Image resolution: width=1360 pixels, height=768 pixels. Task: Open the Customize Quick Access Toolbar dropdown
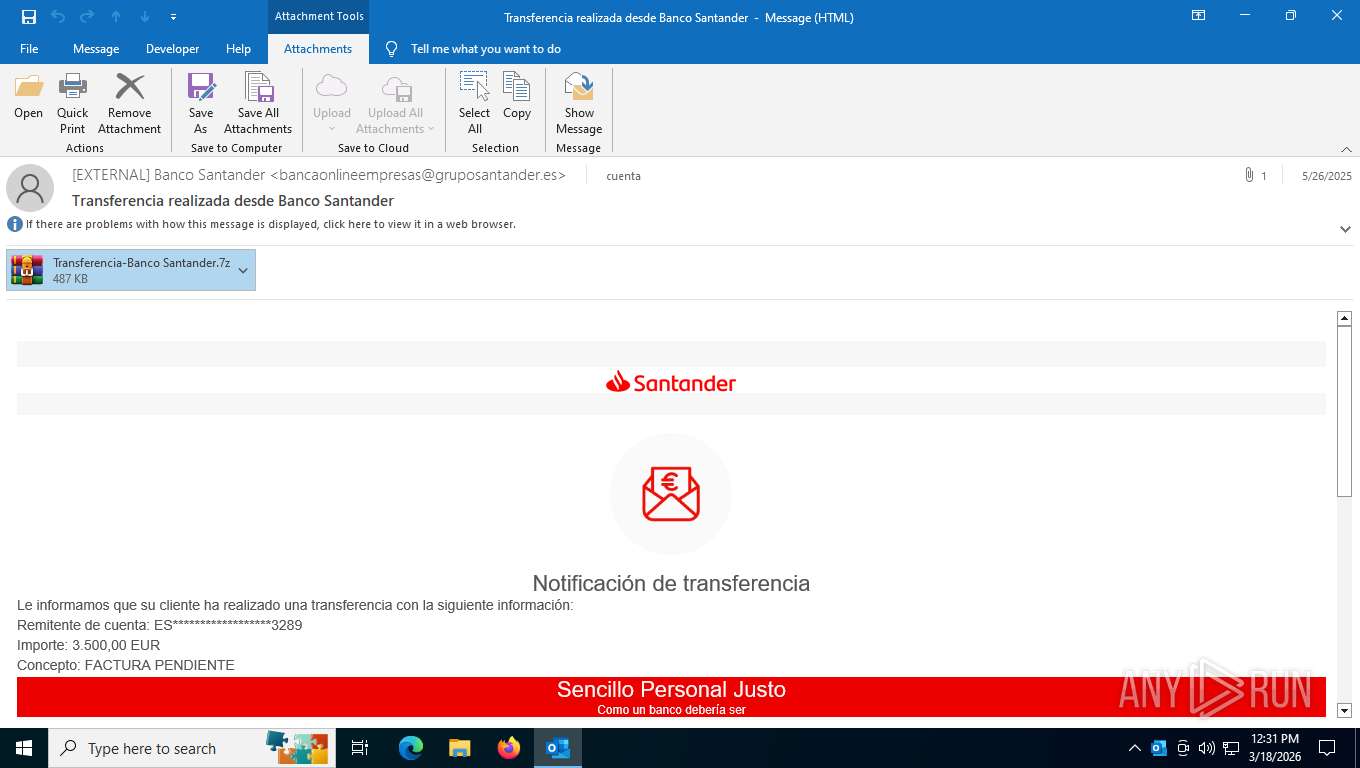coord(174,16)
